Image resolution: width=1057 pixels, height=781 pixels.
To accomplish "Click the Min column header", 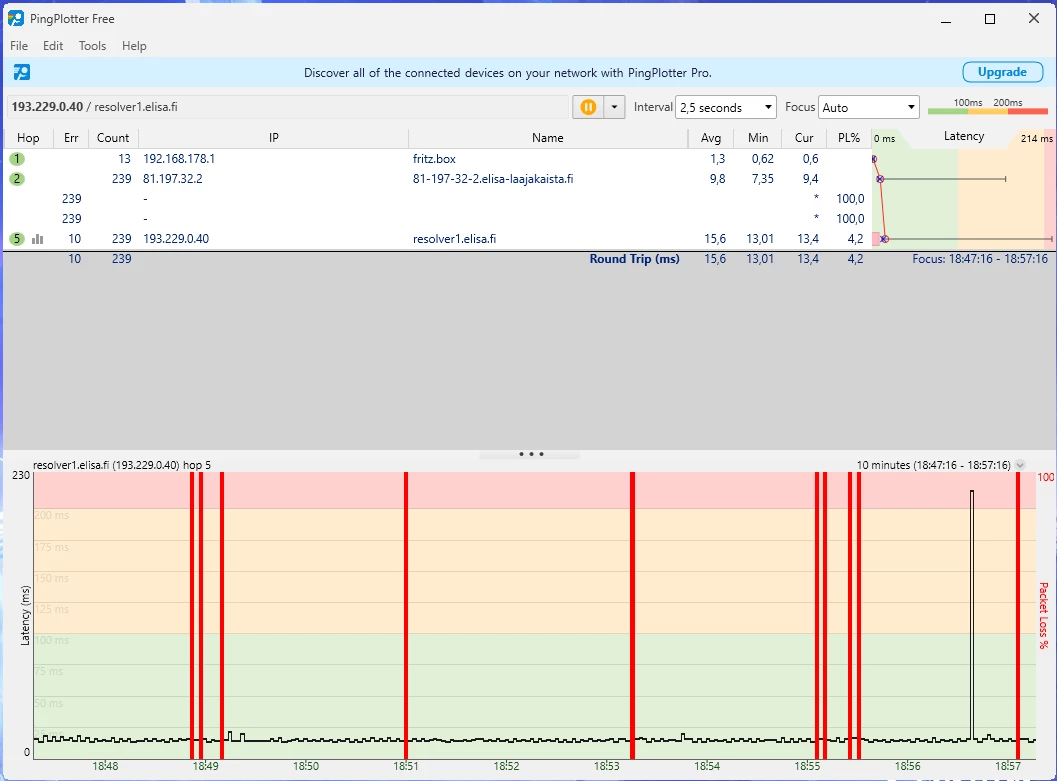I will tap(758, 137).
